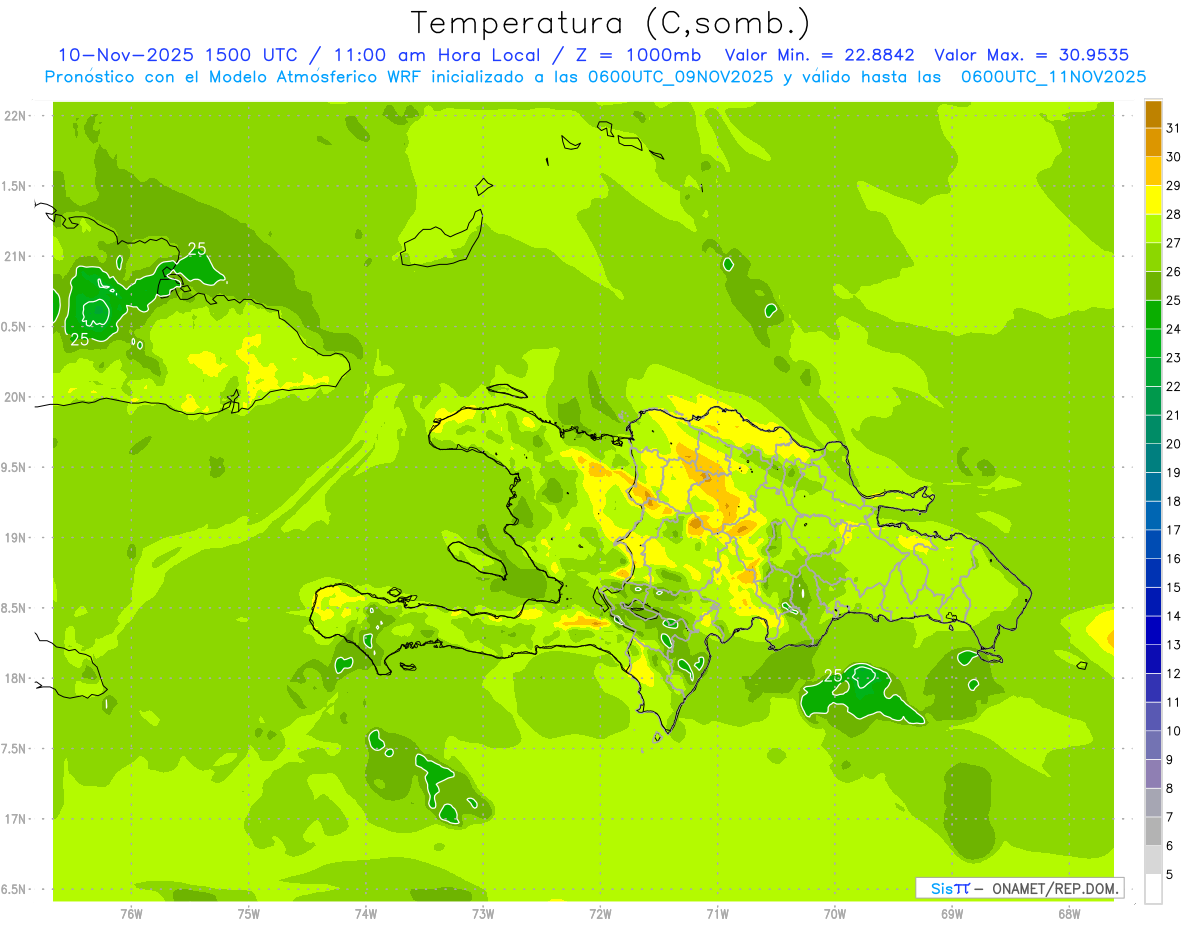This screenshot has width=1200, height=927.
Task: Click the legend label '12'
Action: point(1174,673)
